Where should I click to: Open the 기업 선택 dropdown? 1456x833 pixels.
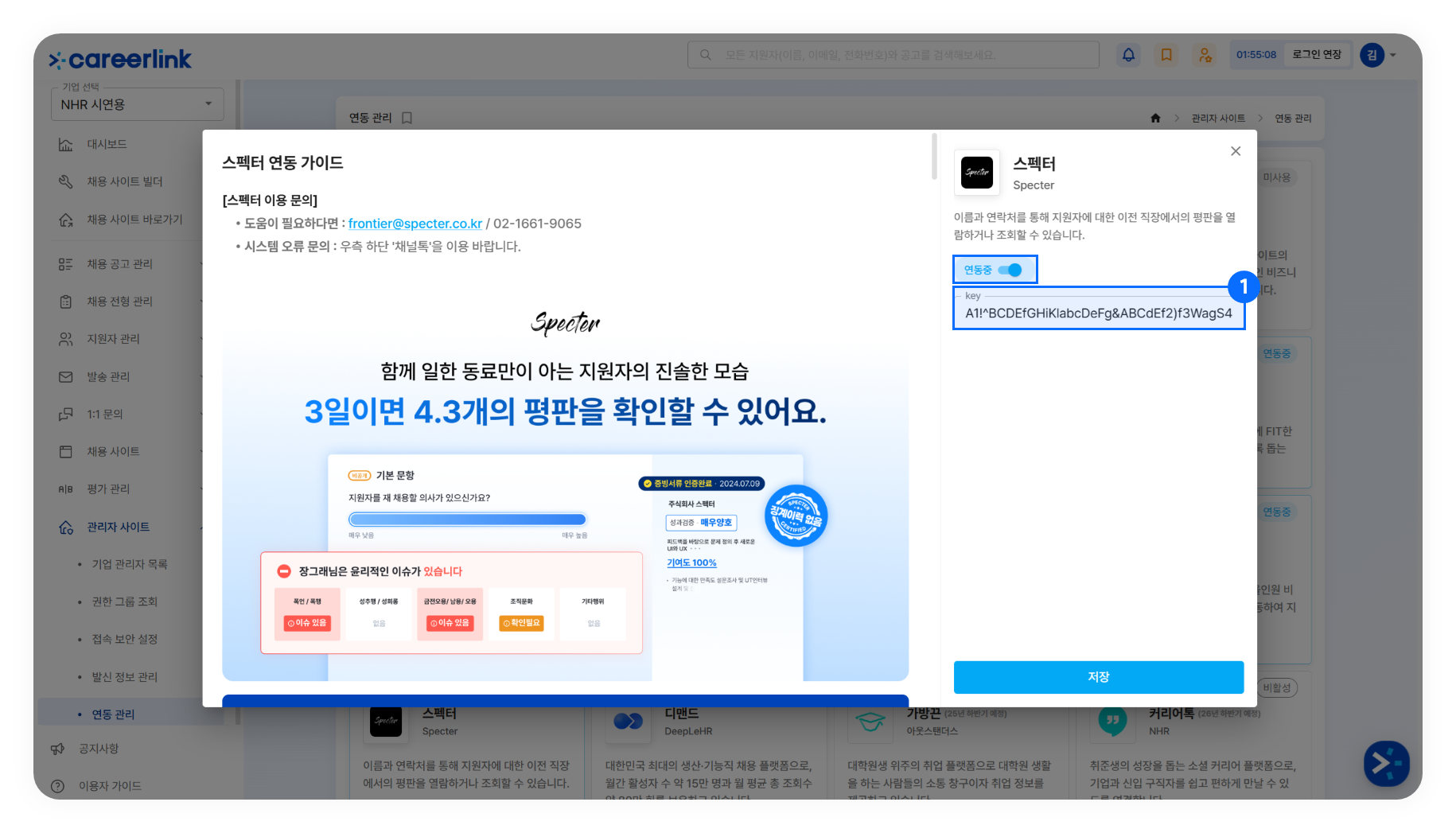pyautogui.click(x=137, y=104)
